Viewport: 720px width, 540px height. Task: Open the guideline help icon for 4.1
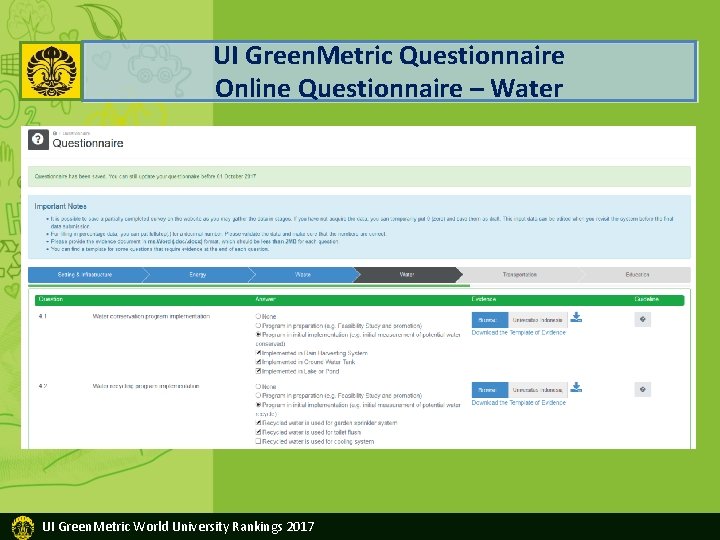click(642, 319)
